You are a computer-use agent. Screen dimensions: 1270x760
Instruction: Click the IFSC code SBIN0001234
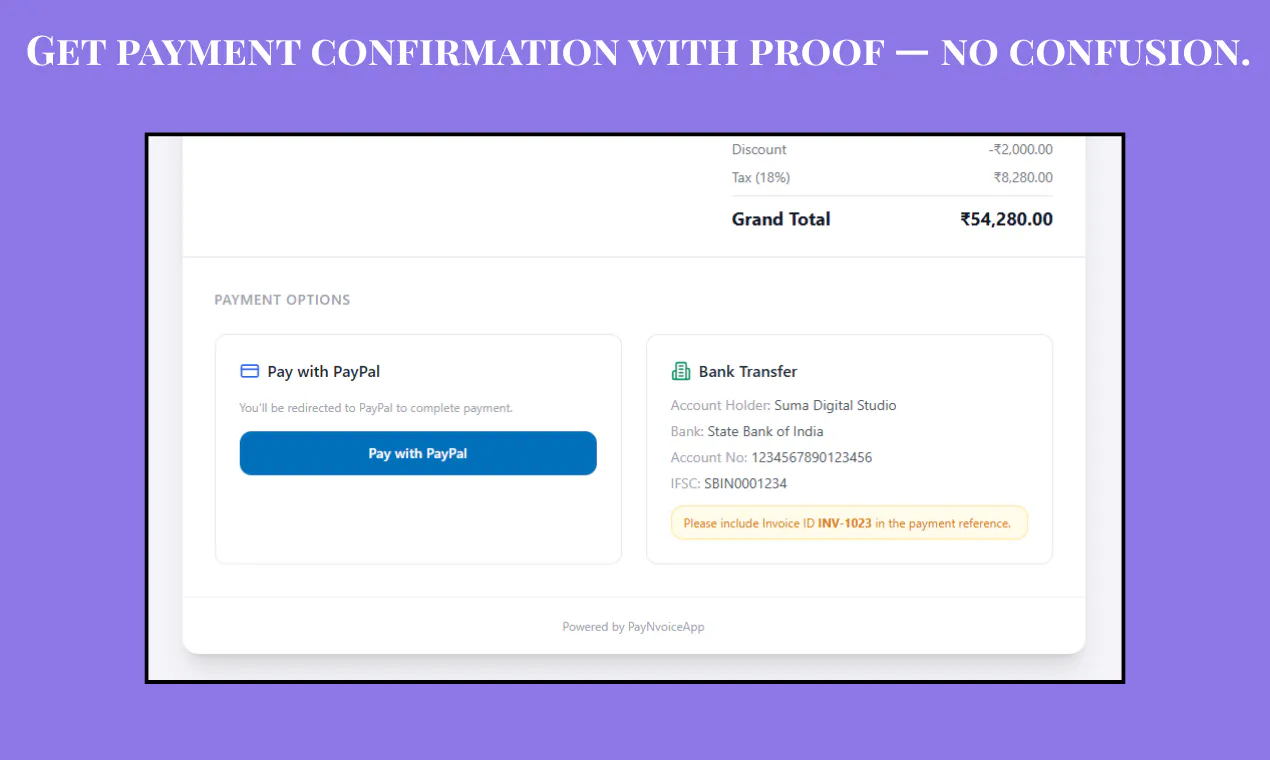(745, 483)
